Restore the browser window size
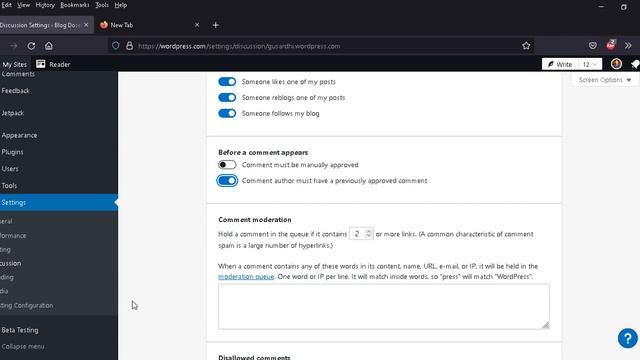The image size is (640, 360). [x=623, y=7]
